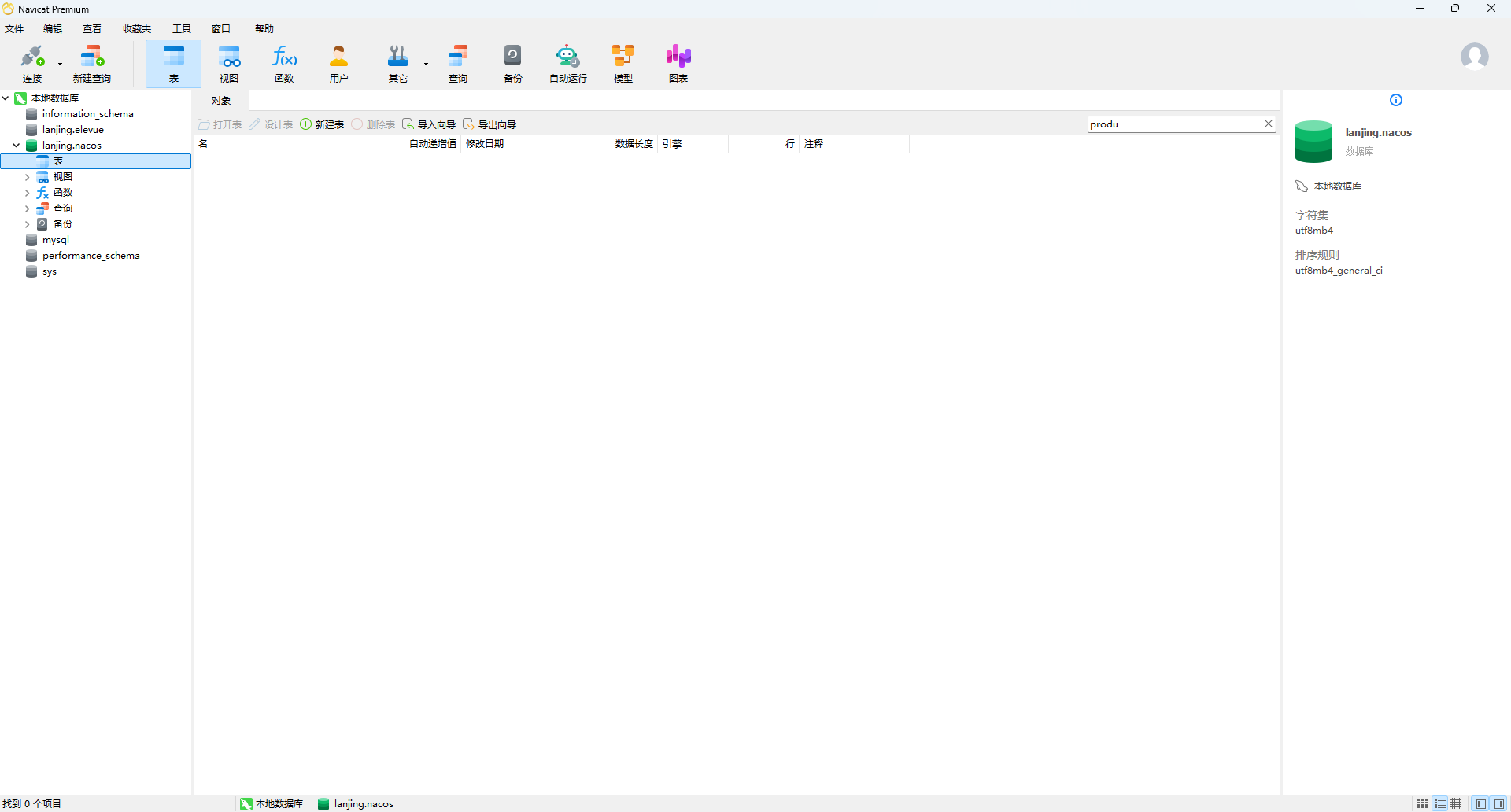The height and width of the screenshot is (812, 1511).
Task: Switch to list view in status bar
Action: pos(1422,803)
